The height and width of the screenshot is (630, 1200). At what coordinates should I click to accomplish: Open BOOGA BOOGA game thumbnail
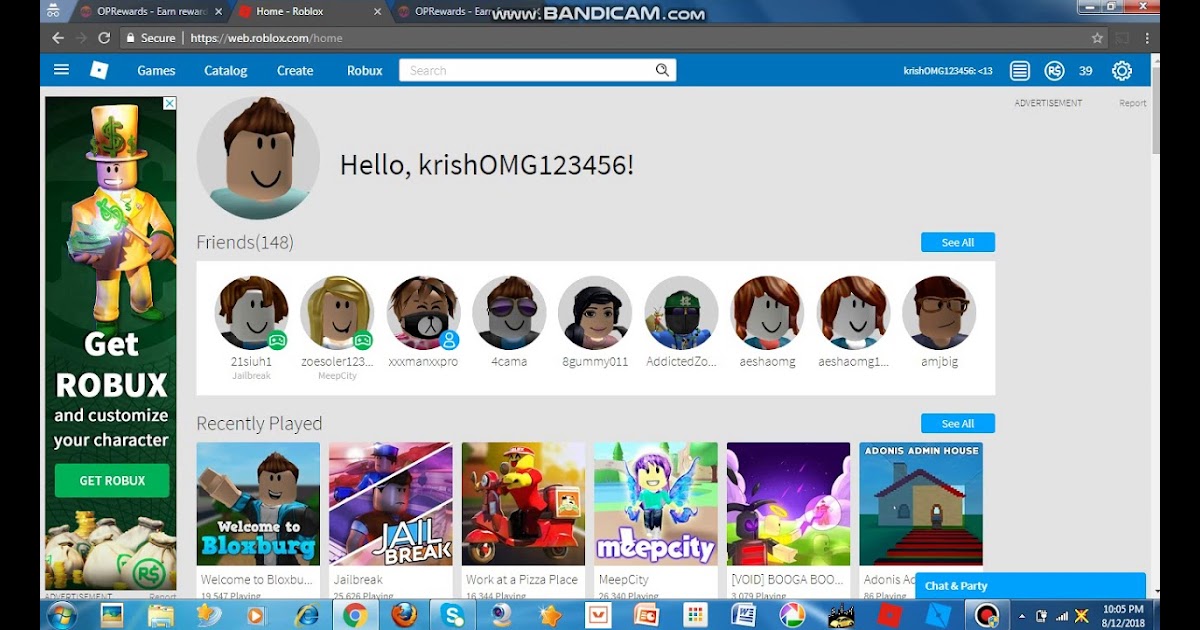pyautogui.click(x=789, y=504)
